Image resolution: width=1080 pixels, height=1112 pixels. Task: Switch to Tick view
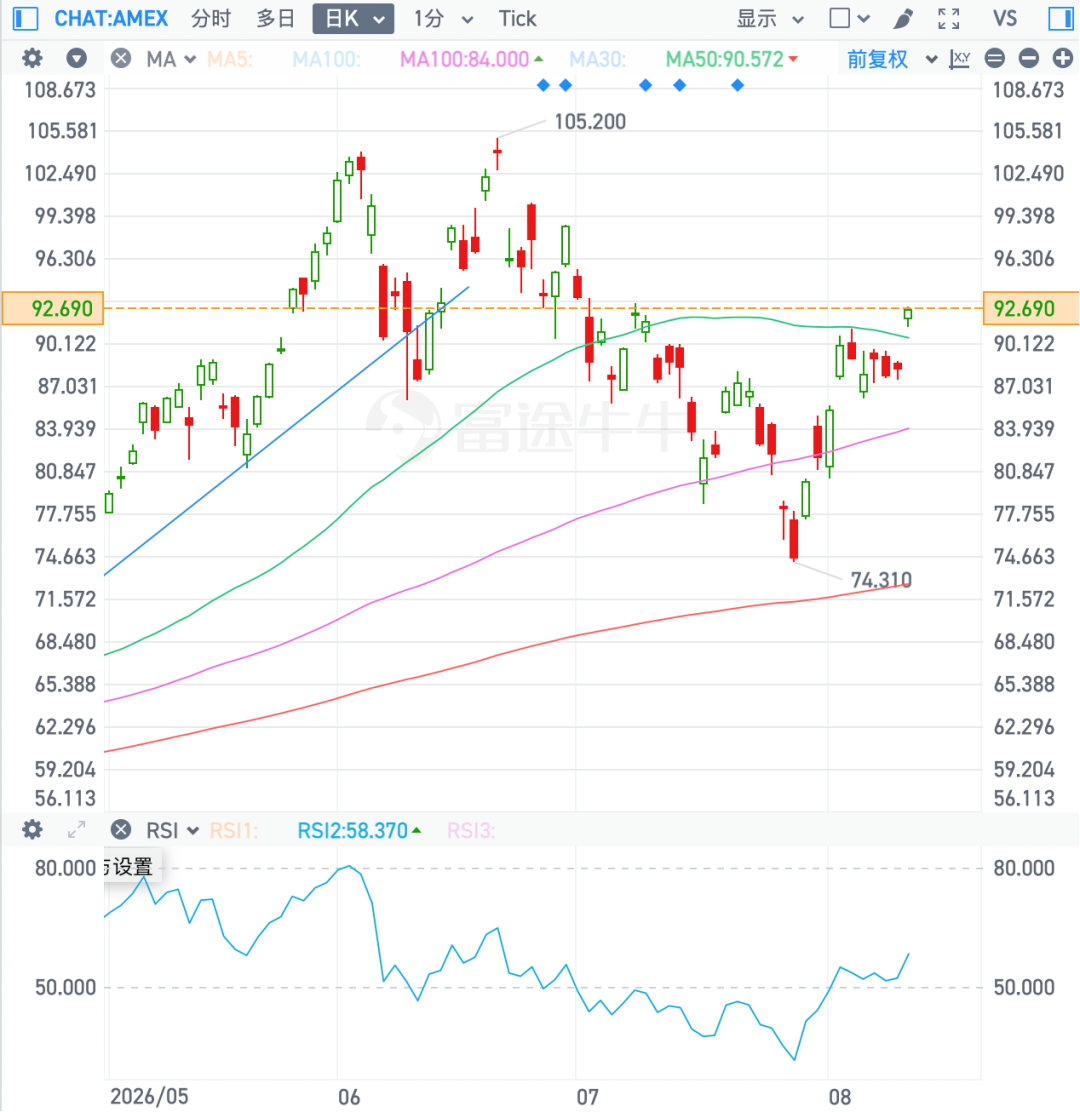pyautogui.click(x=517, y=18)
